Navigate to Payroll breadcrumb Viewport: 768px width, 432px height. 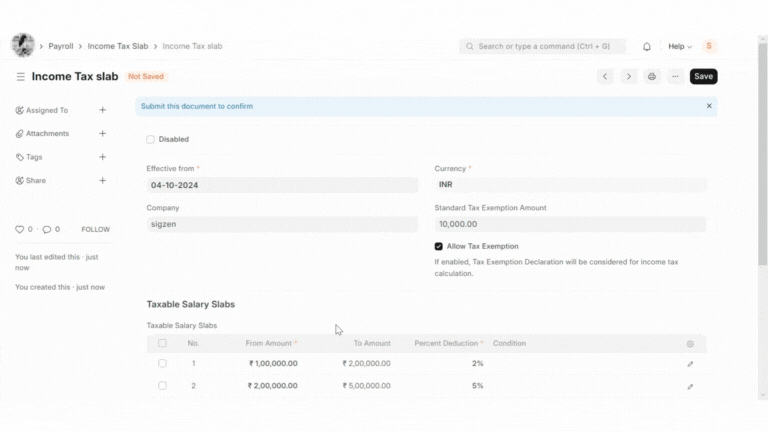[61, 46]
